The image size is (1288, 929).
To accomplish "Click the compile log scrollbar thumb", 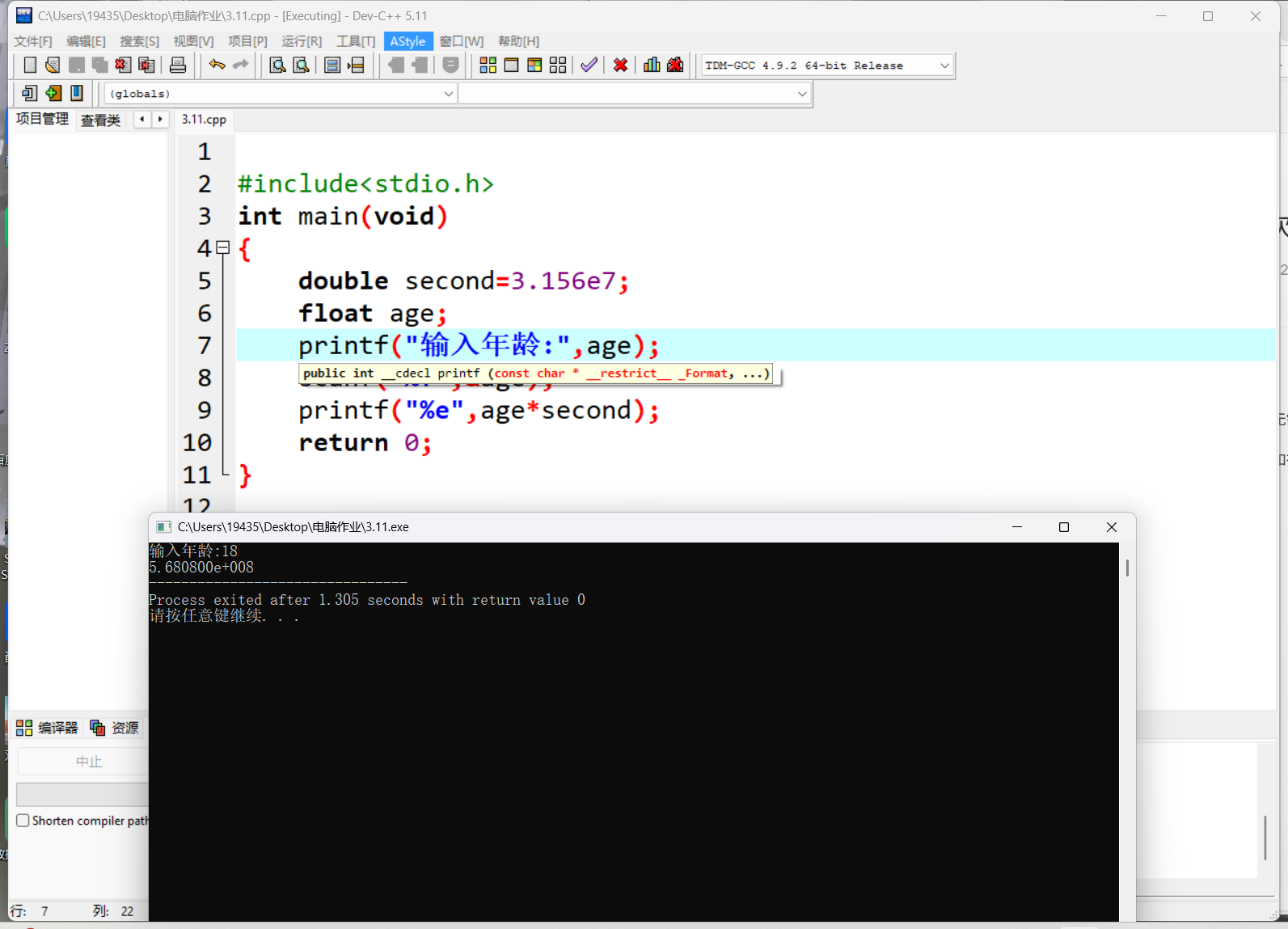I will (x=1265, y=838).
